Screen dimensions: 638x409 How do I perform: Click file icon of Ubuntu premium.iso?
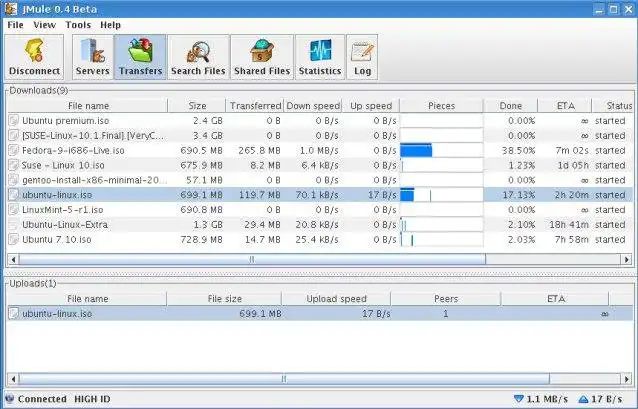click(x=14, y=121)
